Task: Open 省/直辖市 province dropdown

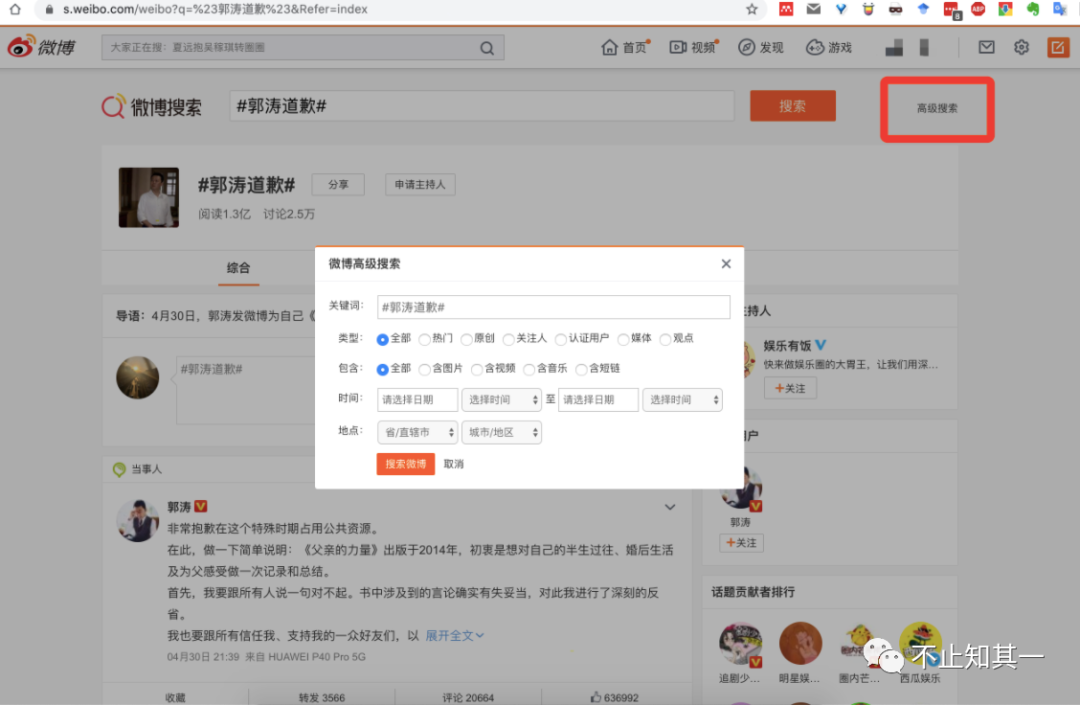Action: pyautogui.click(x=417, y=432)
